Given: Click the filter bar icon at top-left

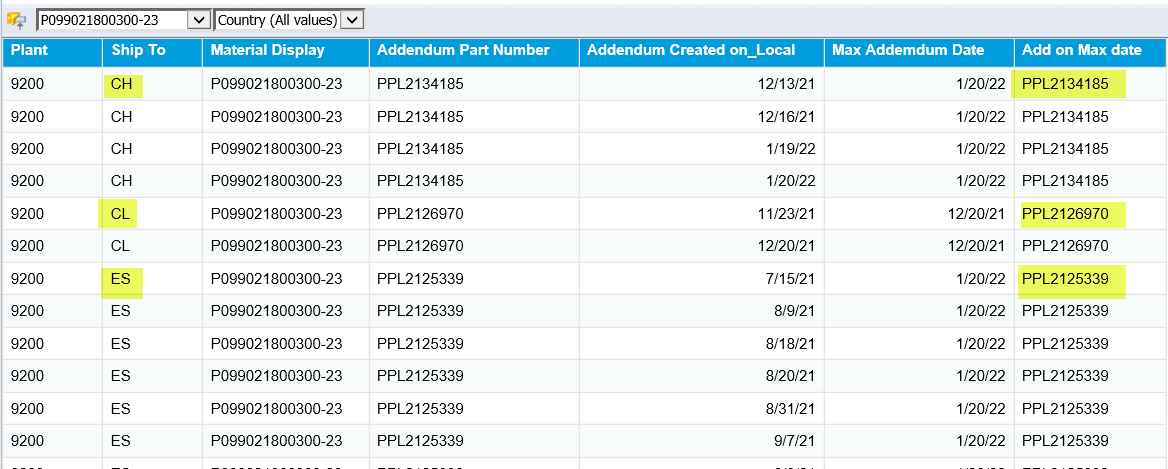Looking at the screenshot, I should pos(16,20).
